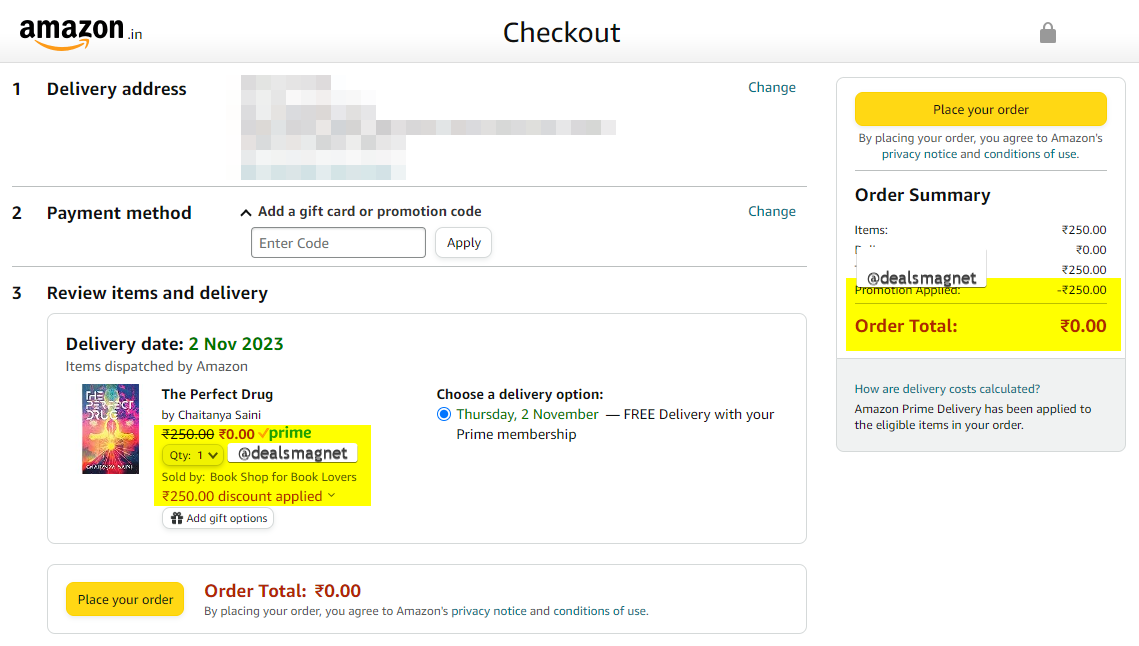
Task: Click the Amazon.in logo
Action: click(x=81, y=33)
